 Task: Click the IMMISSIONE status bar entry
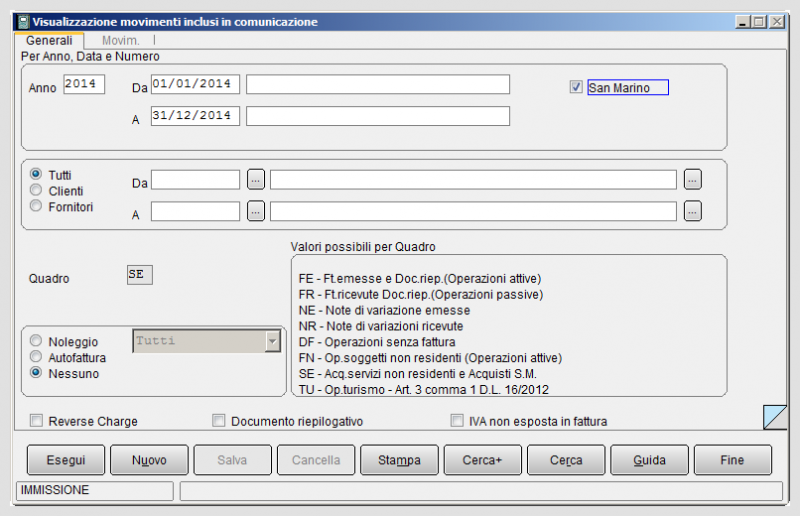(95, 490)
